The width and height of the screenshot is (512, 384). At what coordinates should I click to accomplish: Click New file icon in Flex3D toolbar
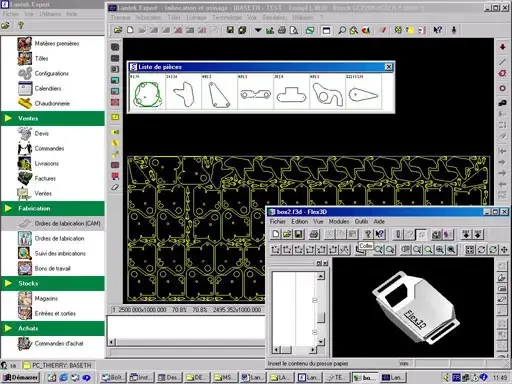(x=275, y=234)
